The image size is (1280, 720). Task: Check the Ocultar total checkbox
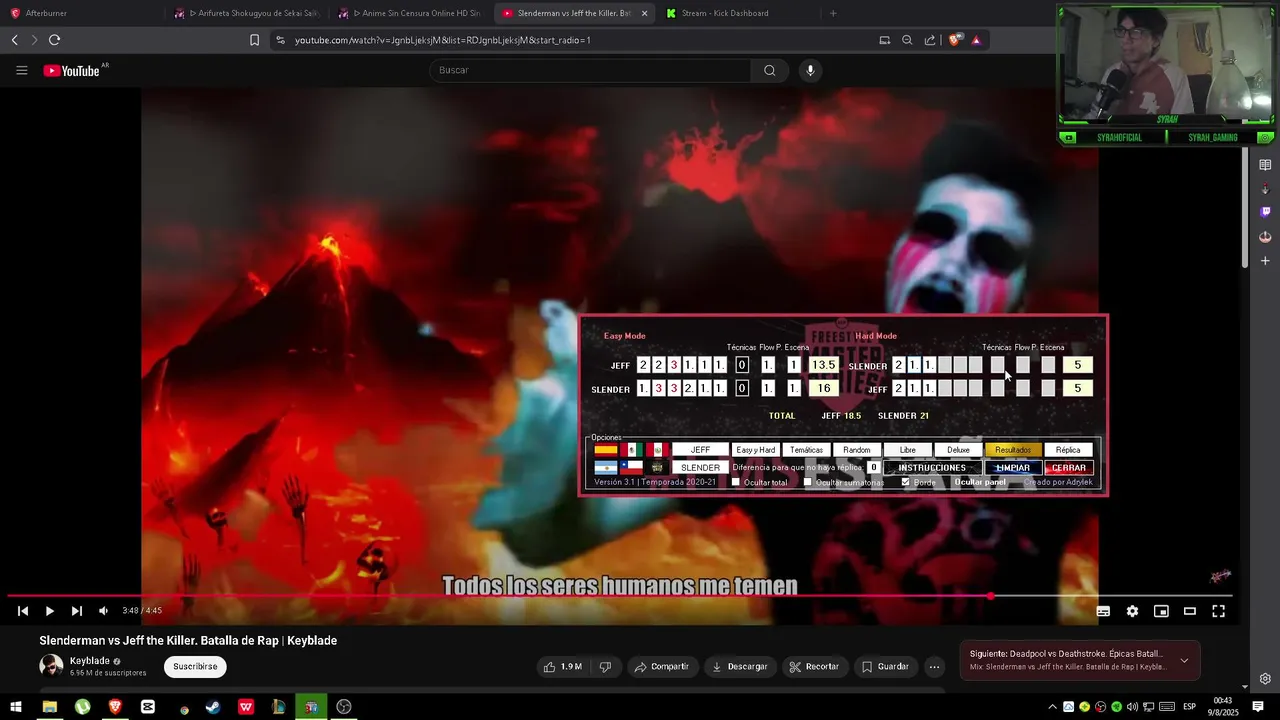tap(735, 482)
